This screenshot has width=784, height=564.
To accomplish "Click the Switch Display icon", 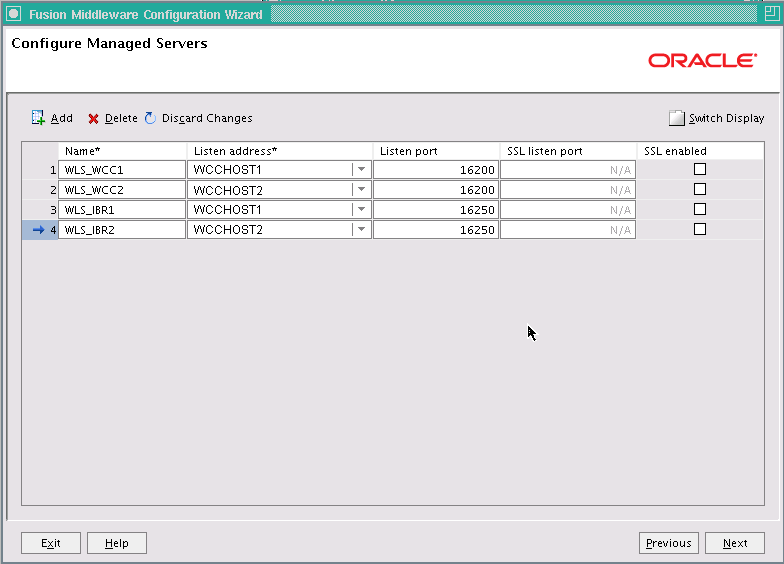I will (x=676, y=118).
